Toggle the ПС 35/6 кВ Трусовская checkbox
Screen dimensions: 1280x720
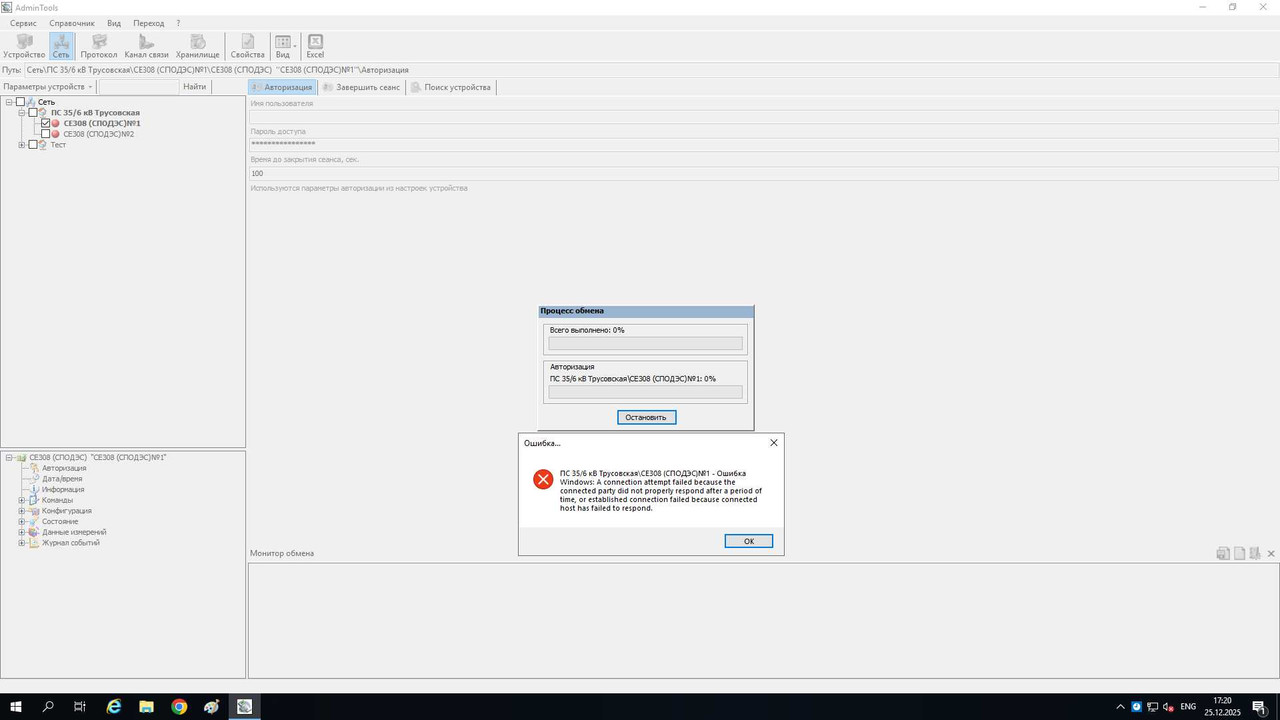[x=33, y=113]
